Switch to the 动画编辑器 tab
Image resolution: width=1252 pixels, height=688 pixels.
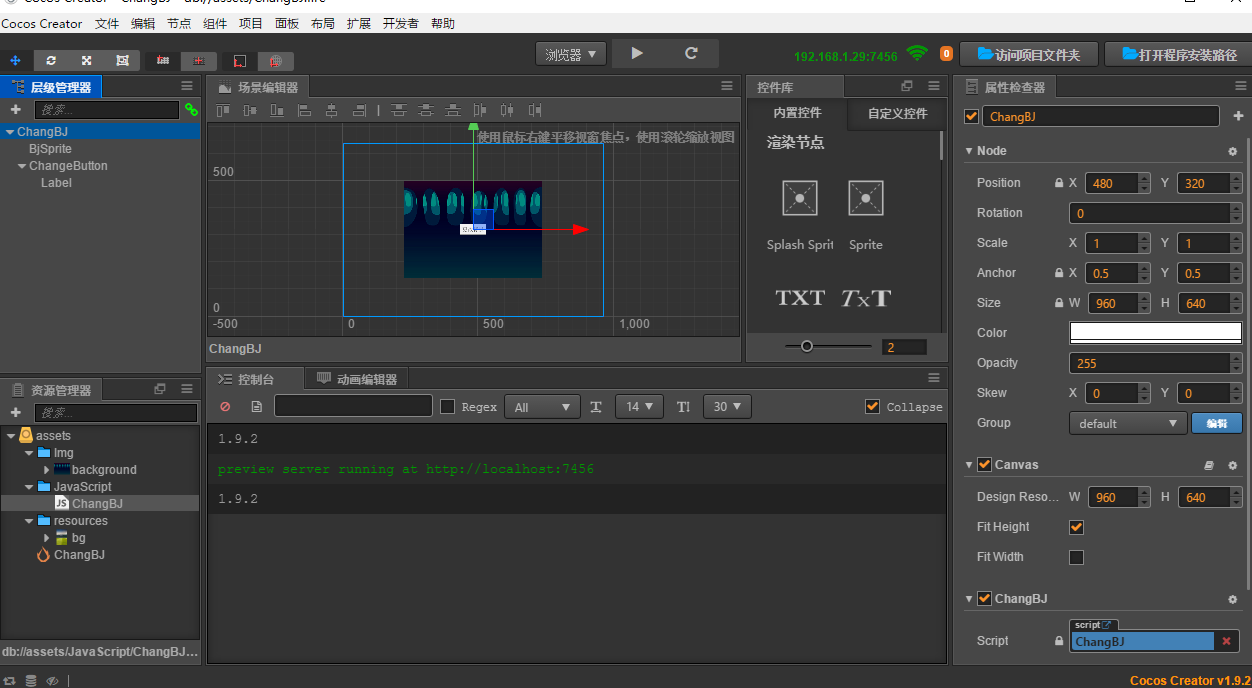tap(357, 379)
